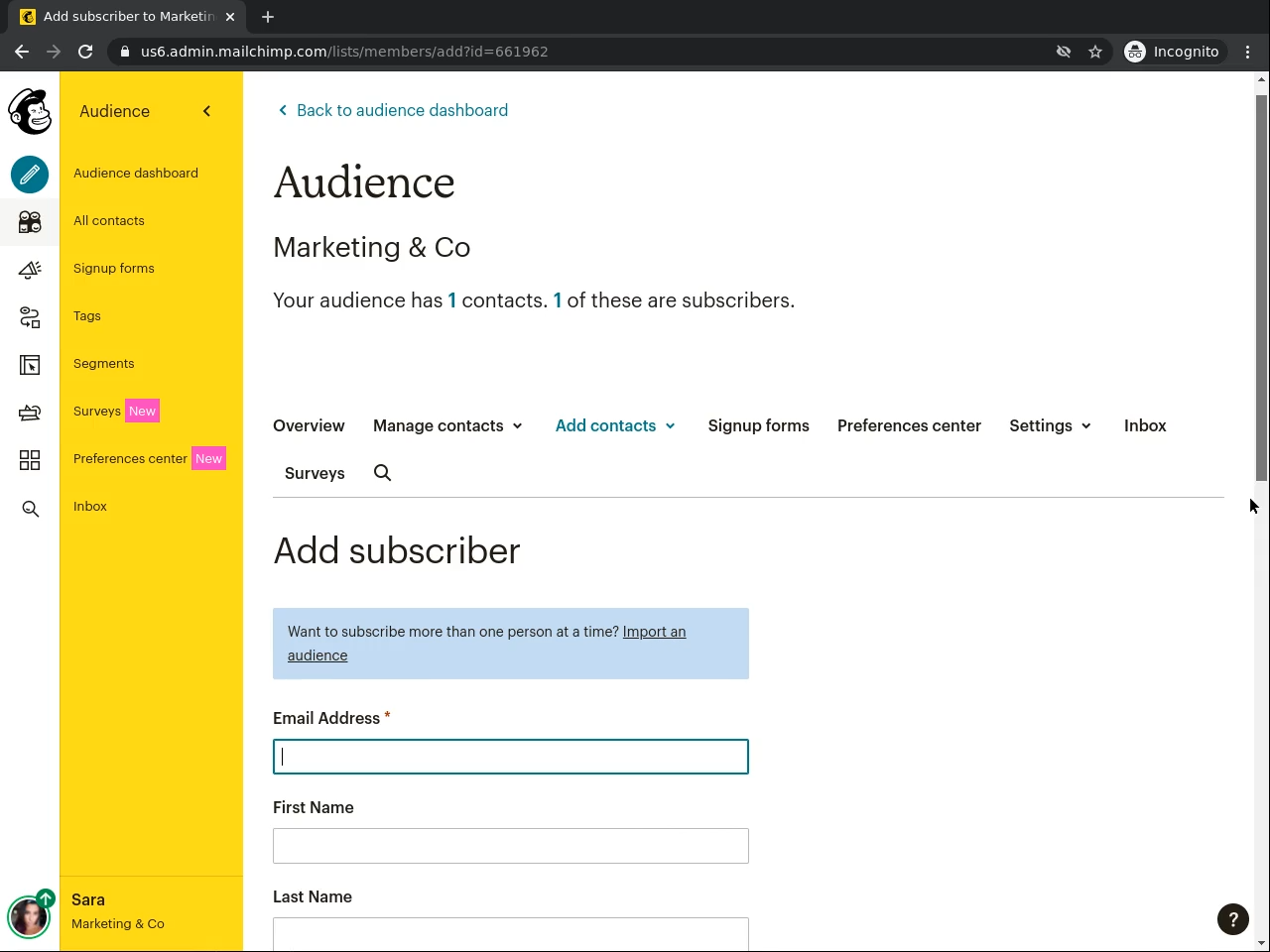Click the Mailchimp Freddie logo icon
1270x952 pixels.
click(30, 111)
